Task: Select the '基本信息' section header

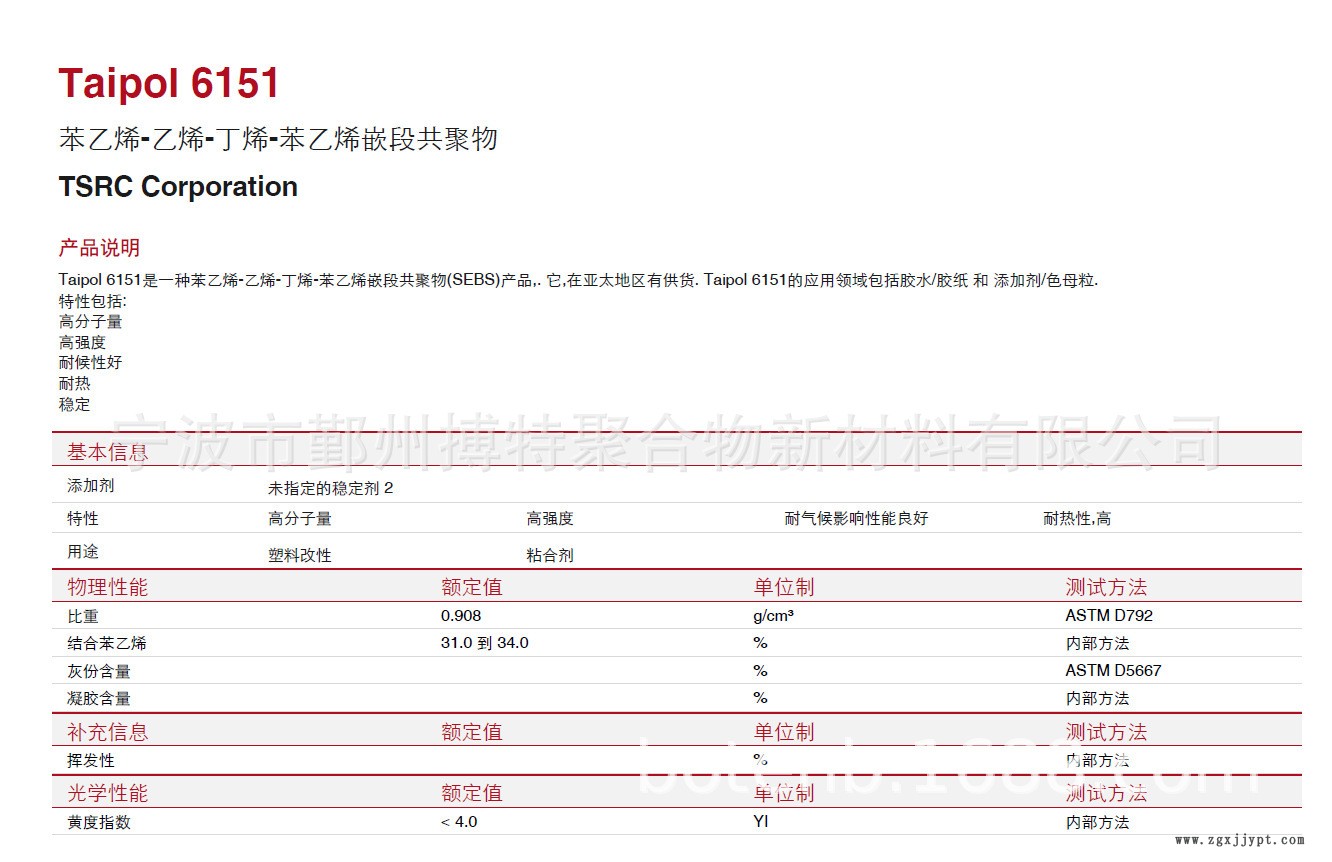Action: (107, 452)
